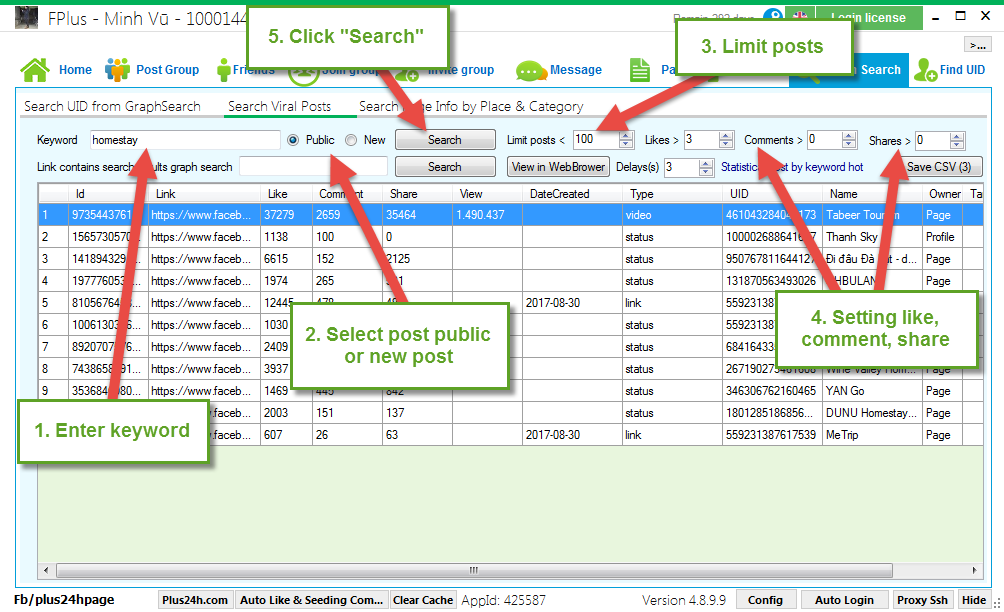Click the Hide button
This screenshot has height=612, width=1004.
(x=974, y=600)
